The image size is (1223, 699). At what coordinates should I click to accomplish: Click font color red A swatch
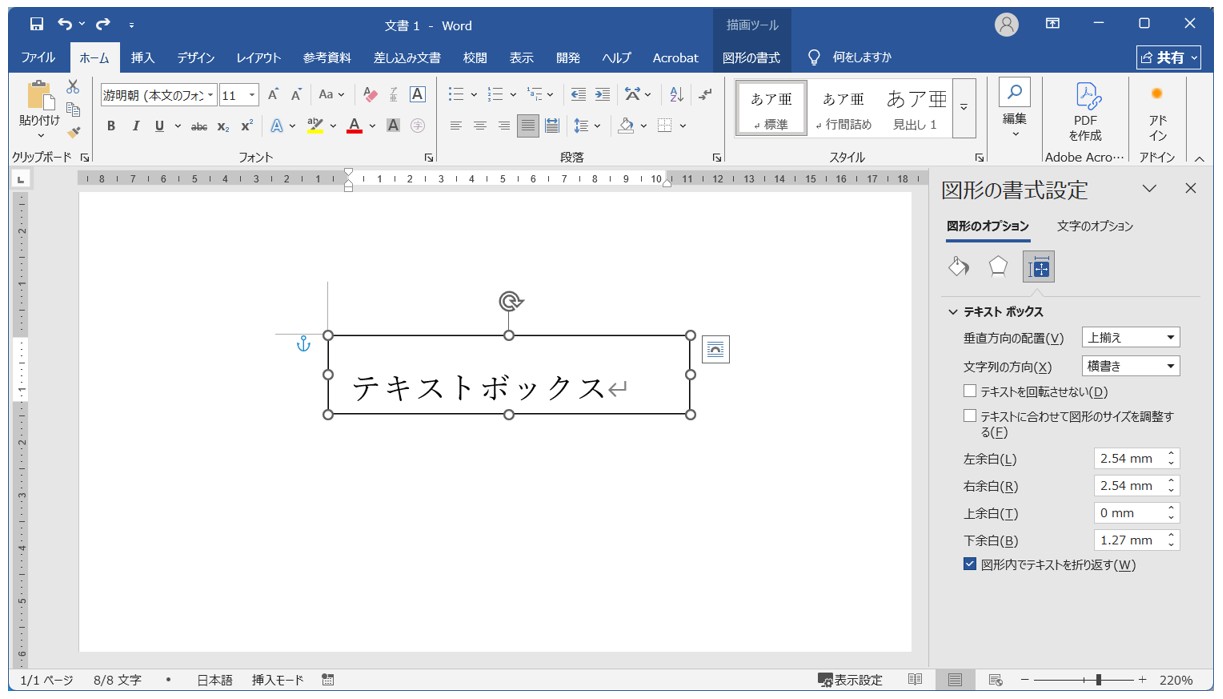353,126
